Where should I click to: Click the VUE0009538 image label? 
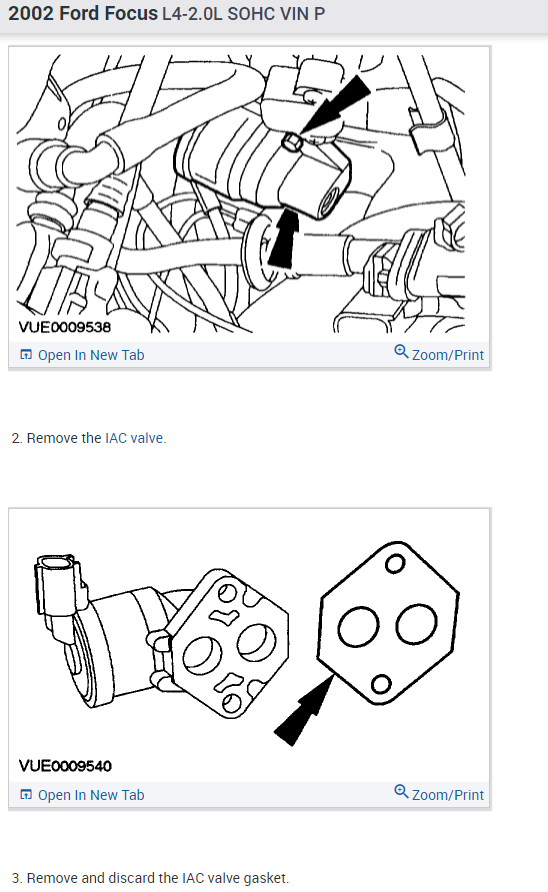click(x=65, y=327)
